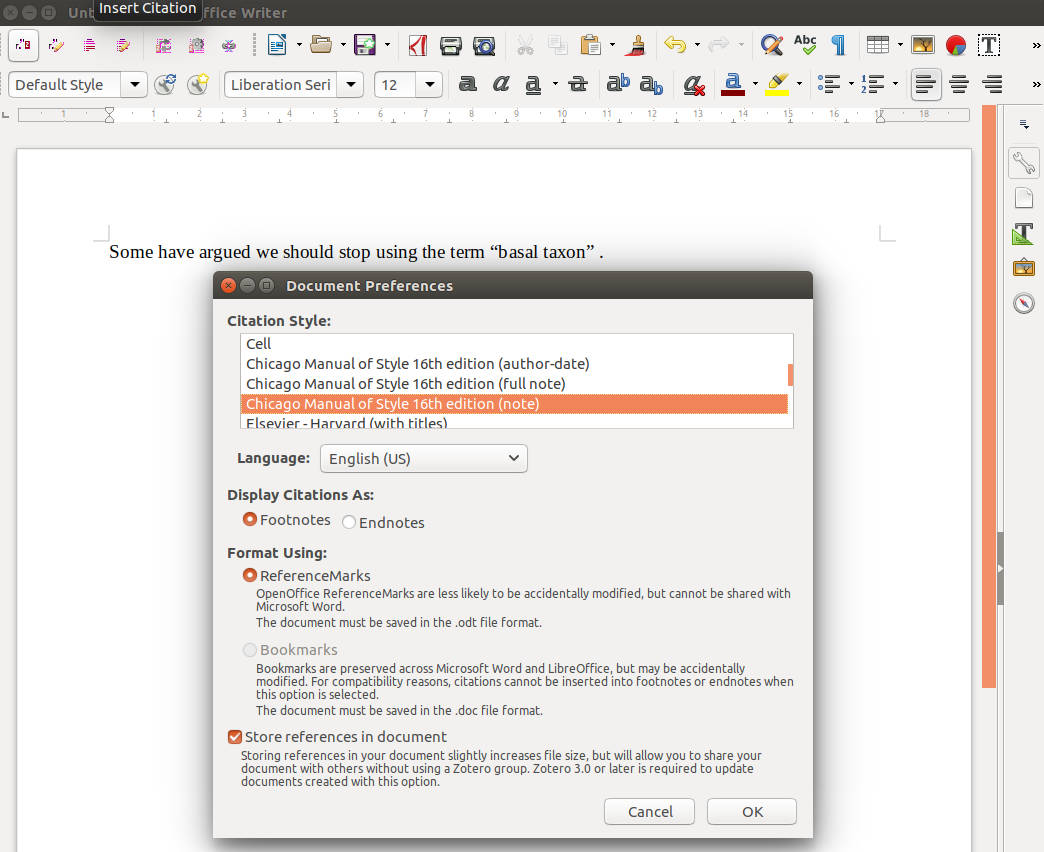Click the Zotero Insert Citation icon
Image resolution: width=1044 pixels, height=852 pixels.
pos(22,45)
